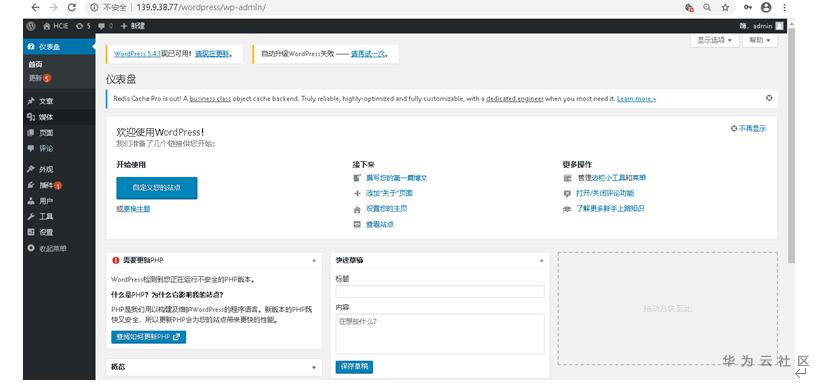This screenshot has height=383, width=820.
Task: Click the address bar URL 139.9.38.77
Action: click(201, 7)
